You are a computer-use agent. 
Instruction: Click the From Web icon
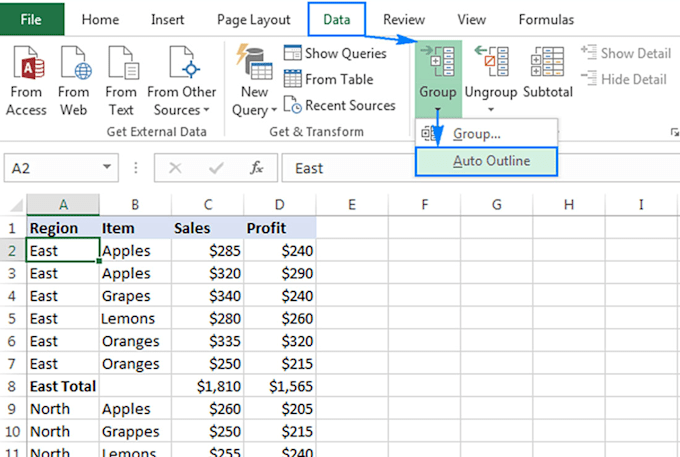pos(73,65)
